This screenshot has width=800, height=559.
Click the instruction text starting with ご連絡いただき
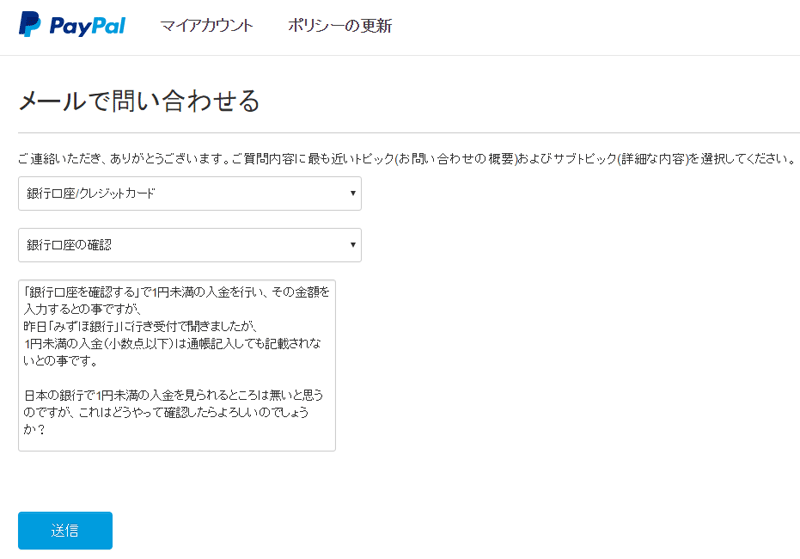pyautogui.click(x=407, y=159)
